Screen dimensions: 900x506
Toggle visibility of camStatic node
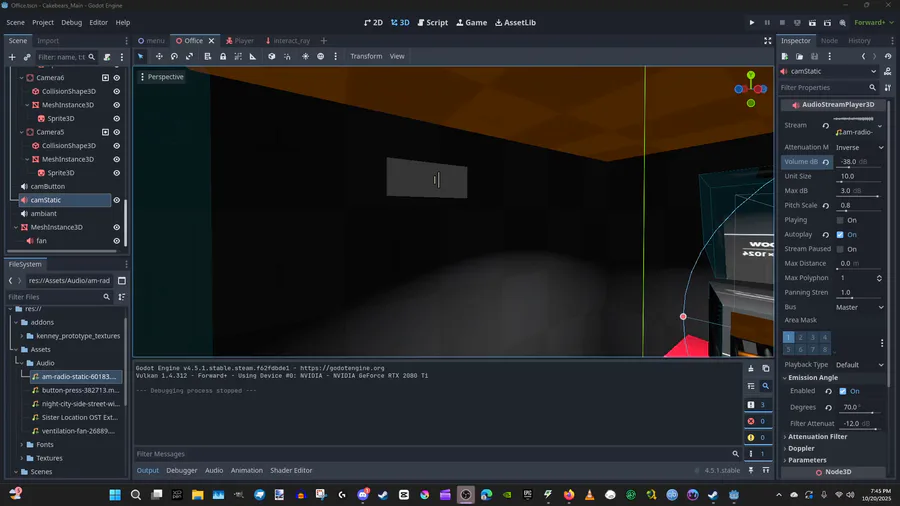(x=117, y=200)
